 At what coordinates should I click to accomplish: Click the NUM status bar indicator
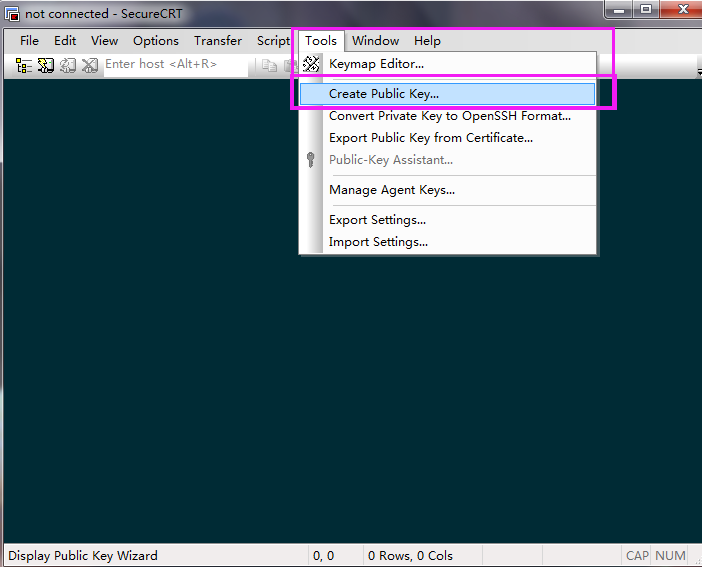pos(670,556)
